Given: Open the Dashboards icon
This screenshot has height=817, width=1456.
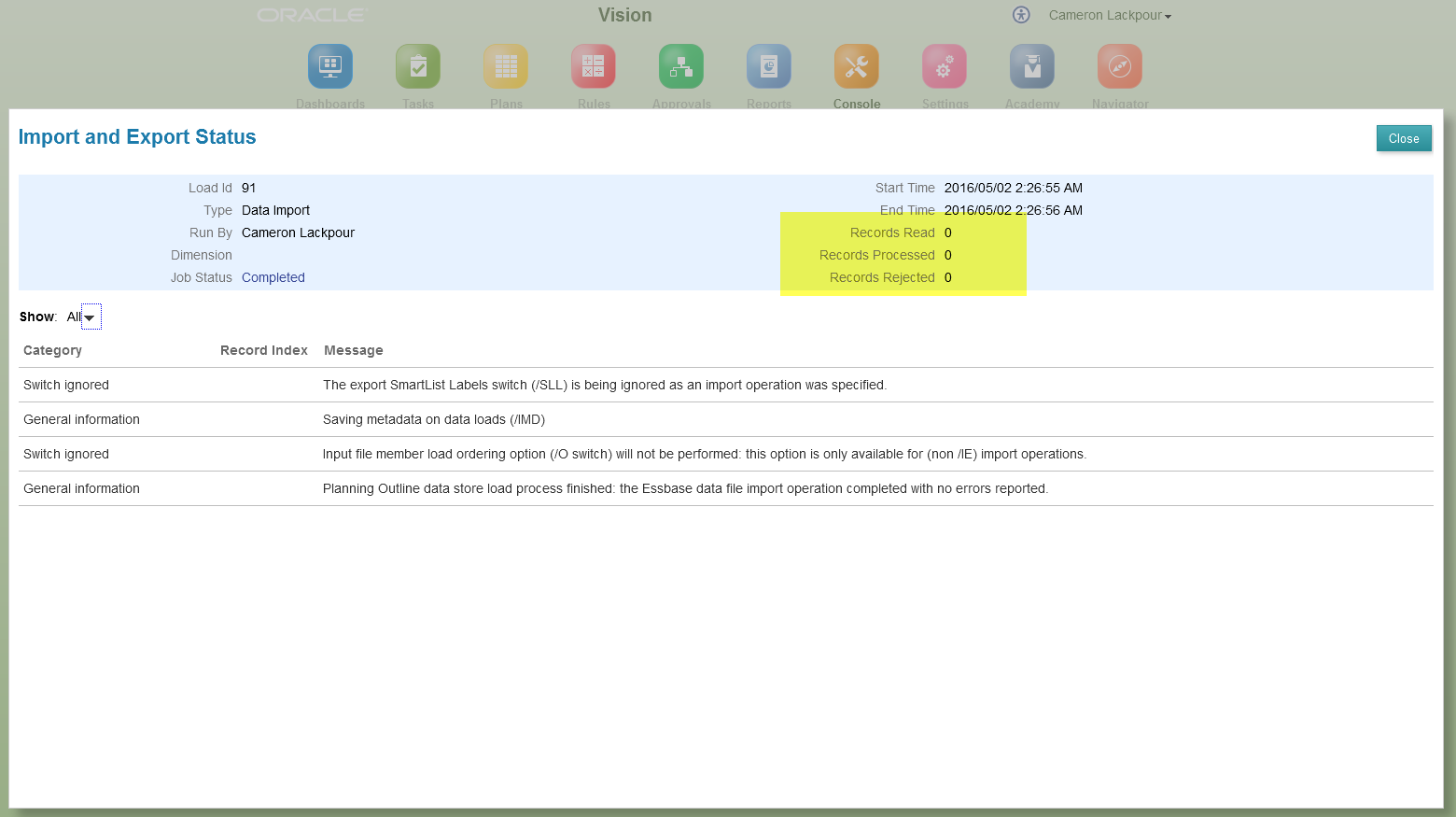Looking at the screenshot, I should pyautogui.click(x=330, y=66).
